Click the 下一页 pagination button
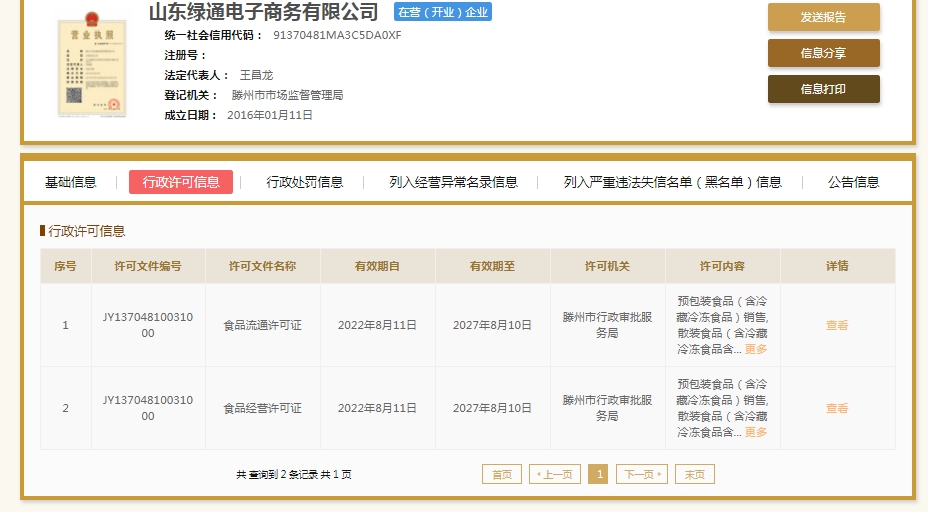This screenshot has width=928, height=512. [641, 474]
